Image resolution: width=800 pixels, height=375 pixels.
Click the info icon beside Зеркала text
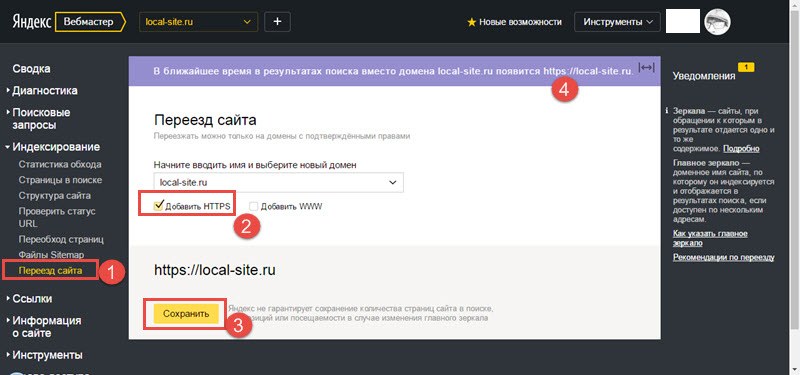667,110
